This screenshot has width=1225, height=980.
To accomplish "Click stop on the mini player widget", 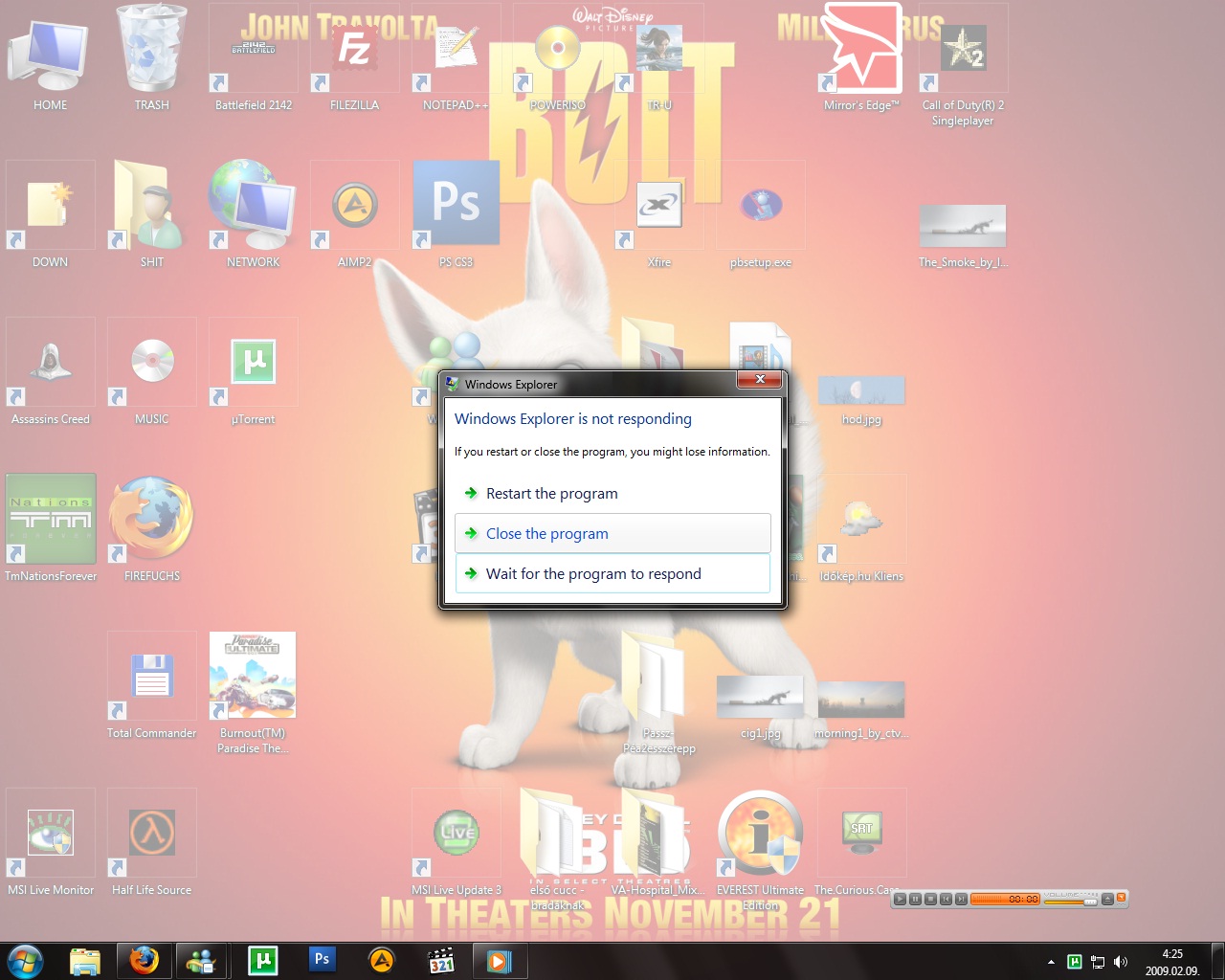I will tap(930, 899).
